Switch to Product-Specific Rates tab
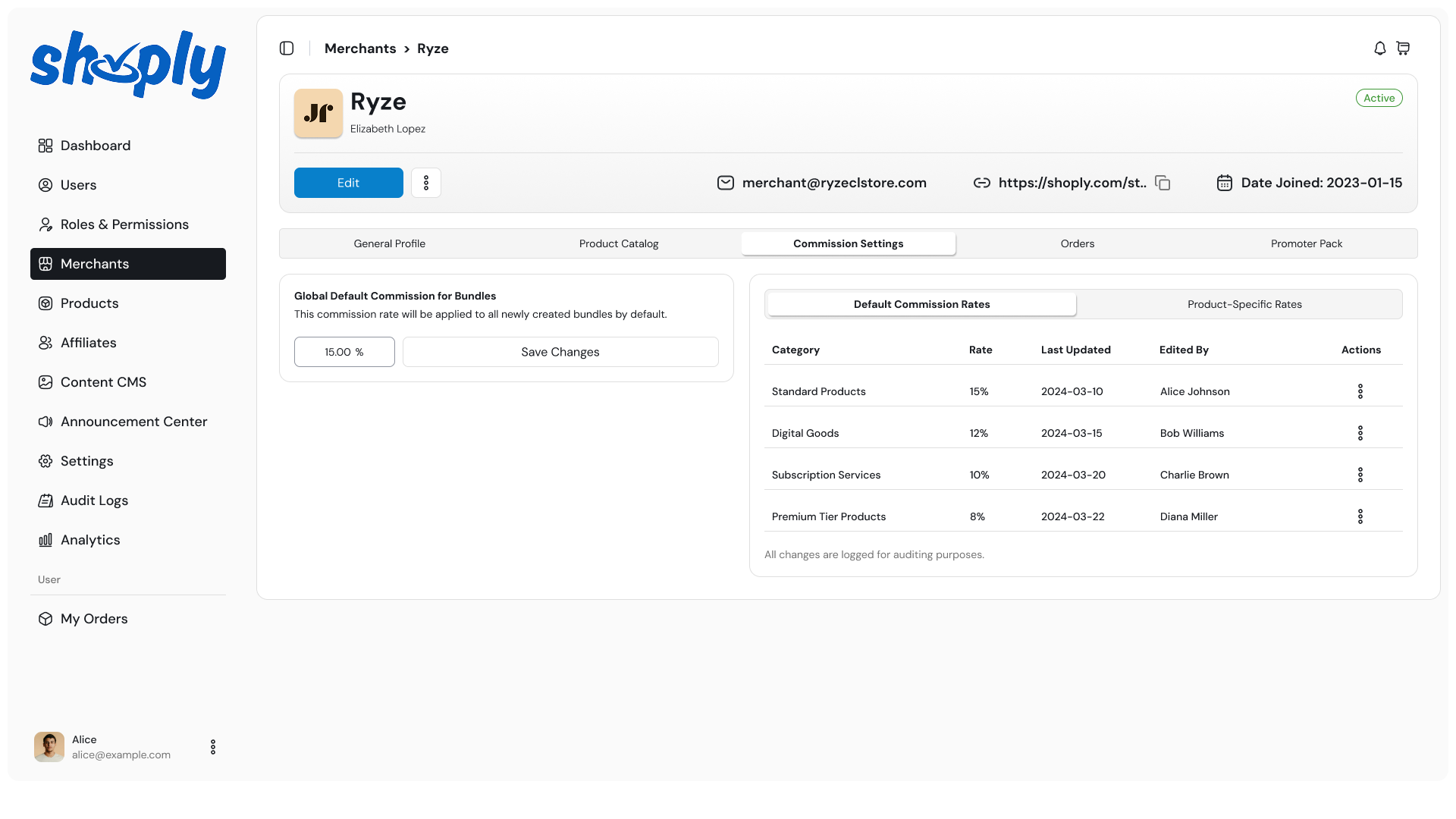 pyautogui.click(x=1244, y=304)
